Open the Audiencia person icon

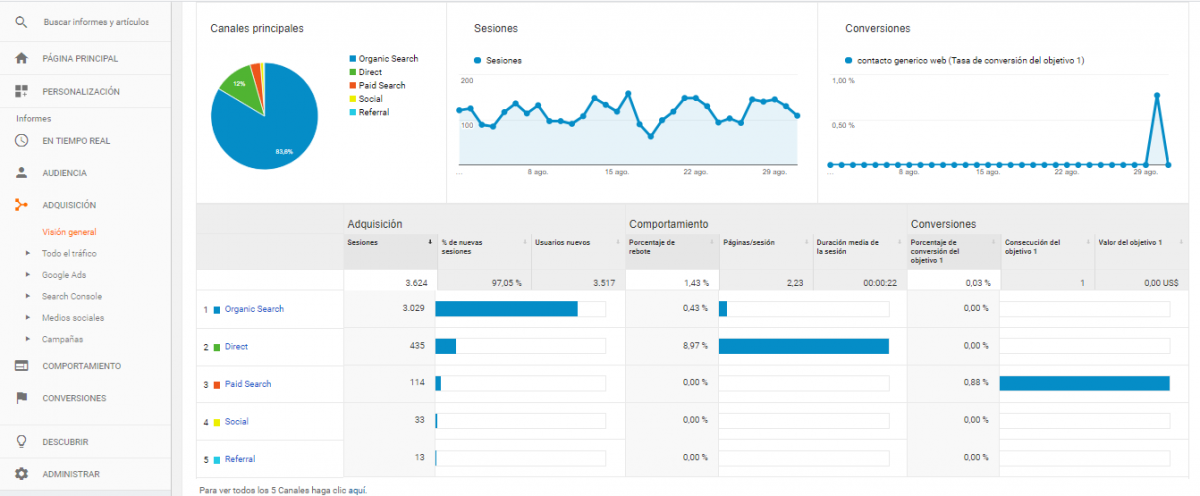[x=21, y=172]
